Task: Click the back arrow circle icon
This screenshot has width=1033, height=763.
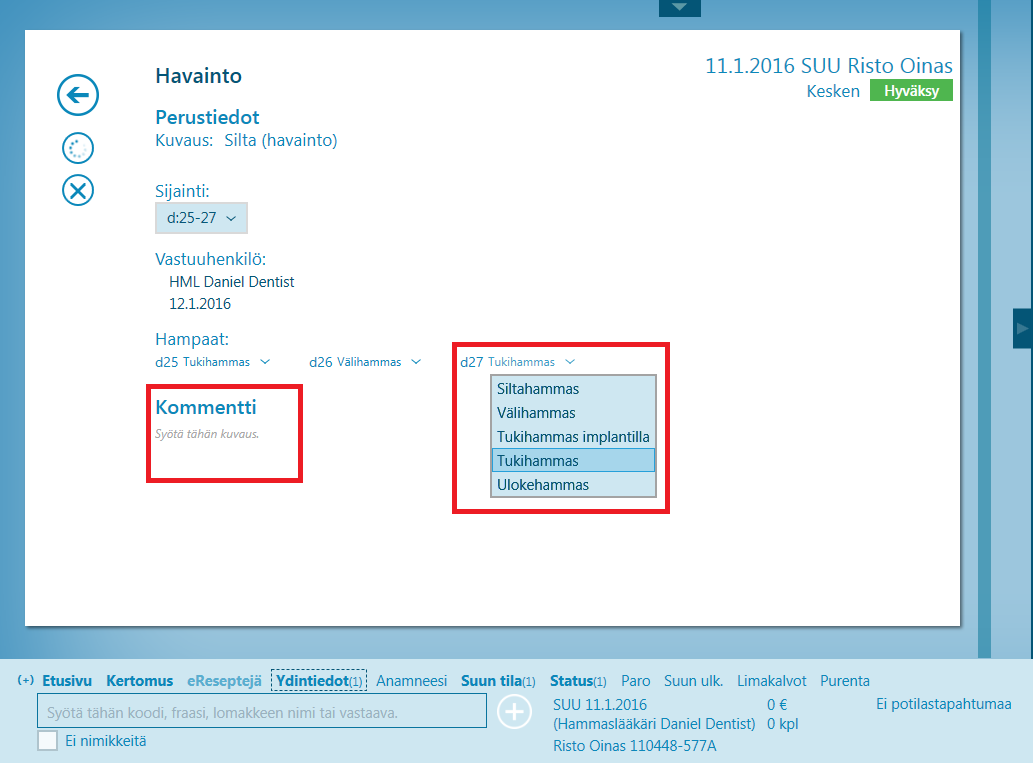Action: pyautogui.click(x=78, y=96)
